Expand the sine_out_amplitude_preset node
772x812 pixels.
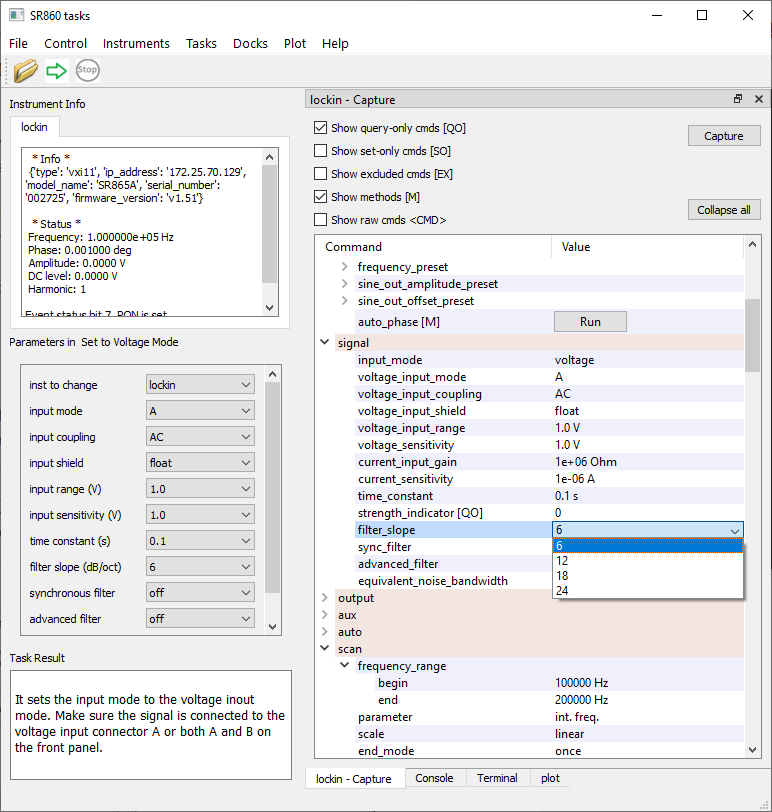pyautogui.click(x=344, y=284)
